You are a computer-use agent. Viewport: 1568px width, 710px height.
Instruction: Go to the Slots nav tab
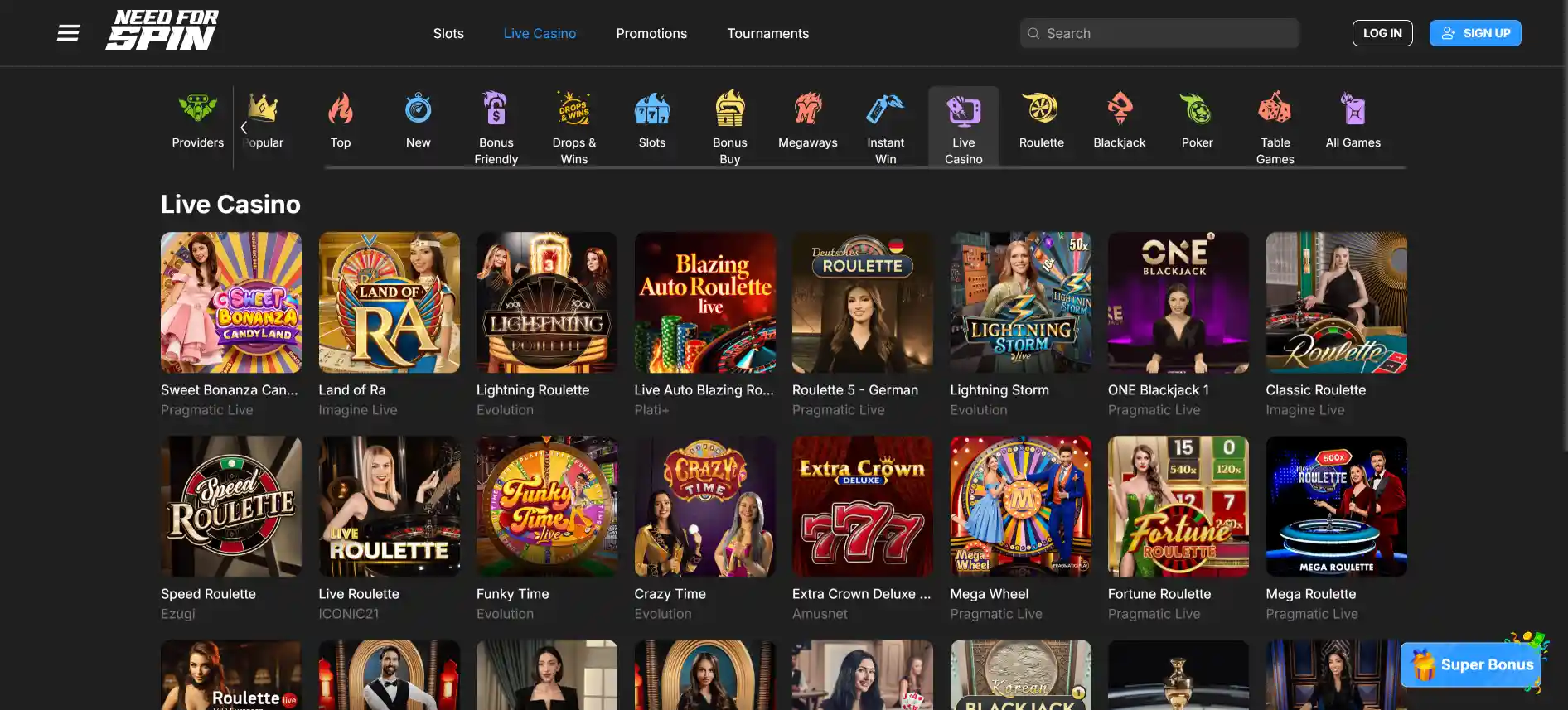tap(448, 33)
